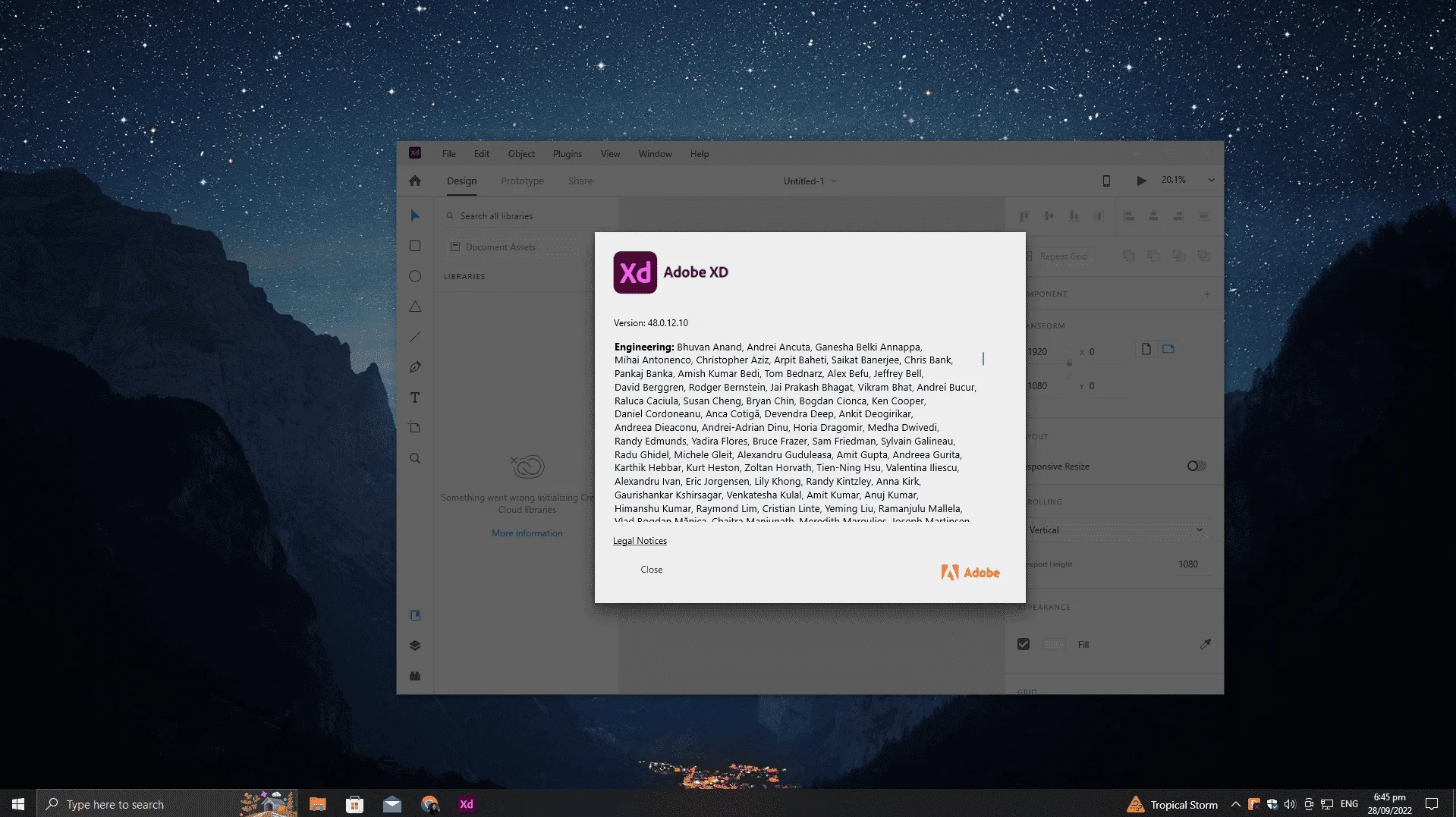Add a component with the plus icon

(x=1207, y=294)
